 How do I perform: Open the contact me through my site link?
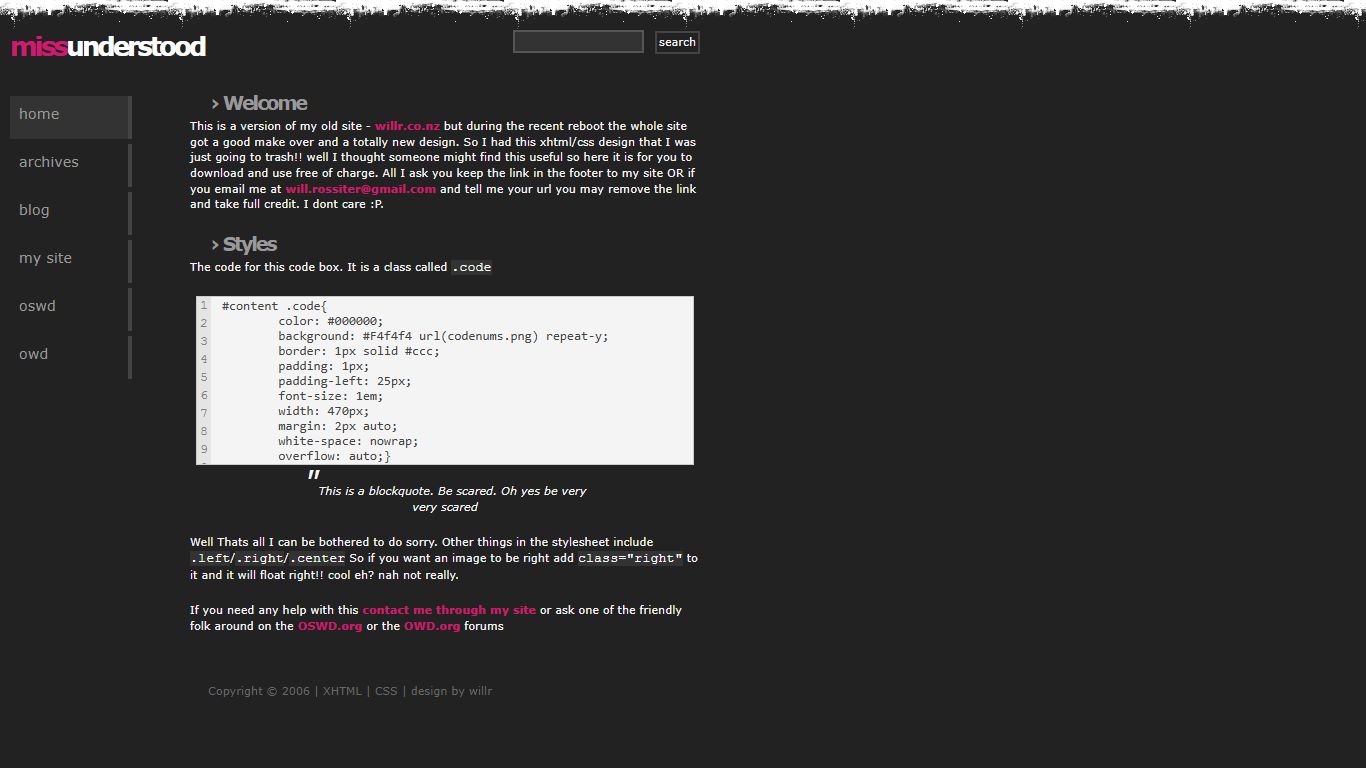[x=449, y=610]
